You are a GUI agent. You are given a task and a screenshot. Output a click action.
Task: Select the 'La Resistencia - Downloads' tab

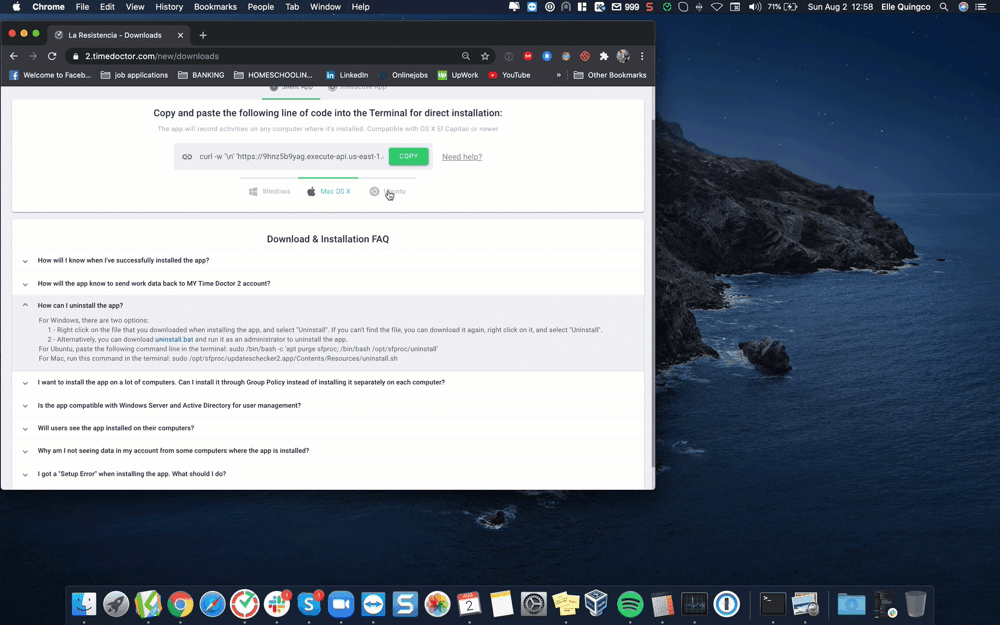pos(119,35)
